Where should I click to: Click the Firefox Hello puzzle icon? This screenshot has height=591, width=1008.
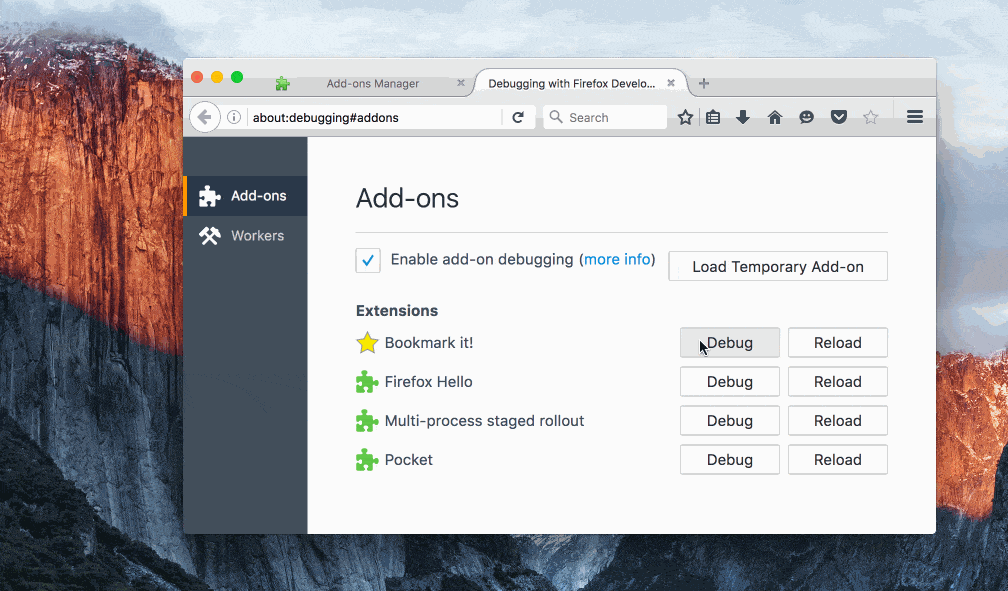tap(367, 382)
